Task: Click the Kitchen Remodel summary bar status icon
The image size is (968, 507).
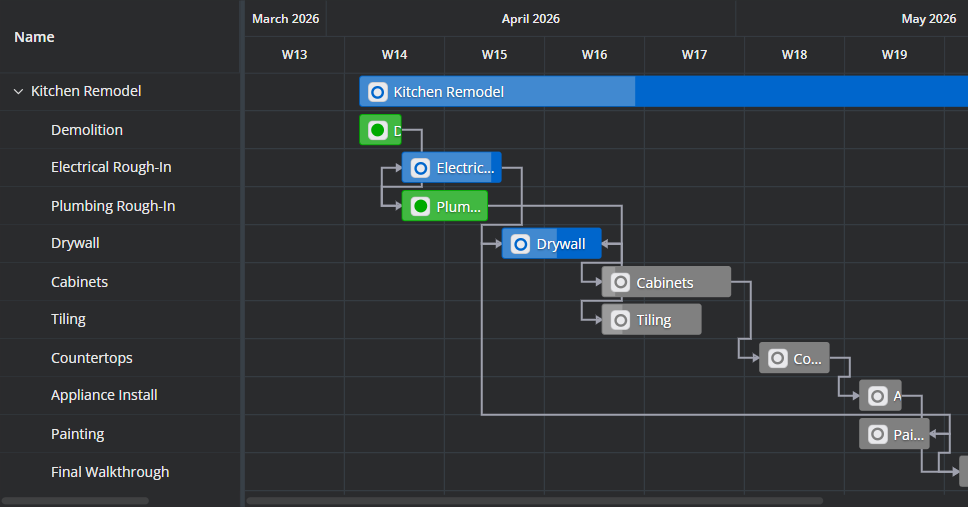Action: 378,92
